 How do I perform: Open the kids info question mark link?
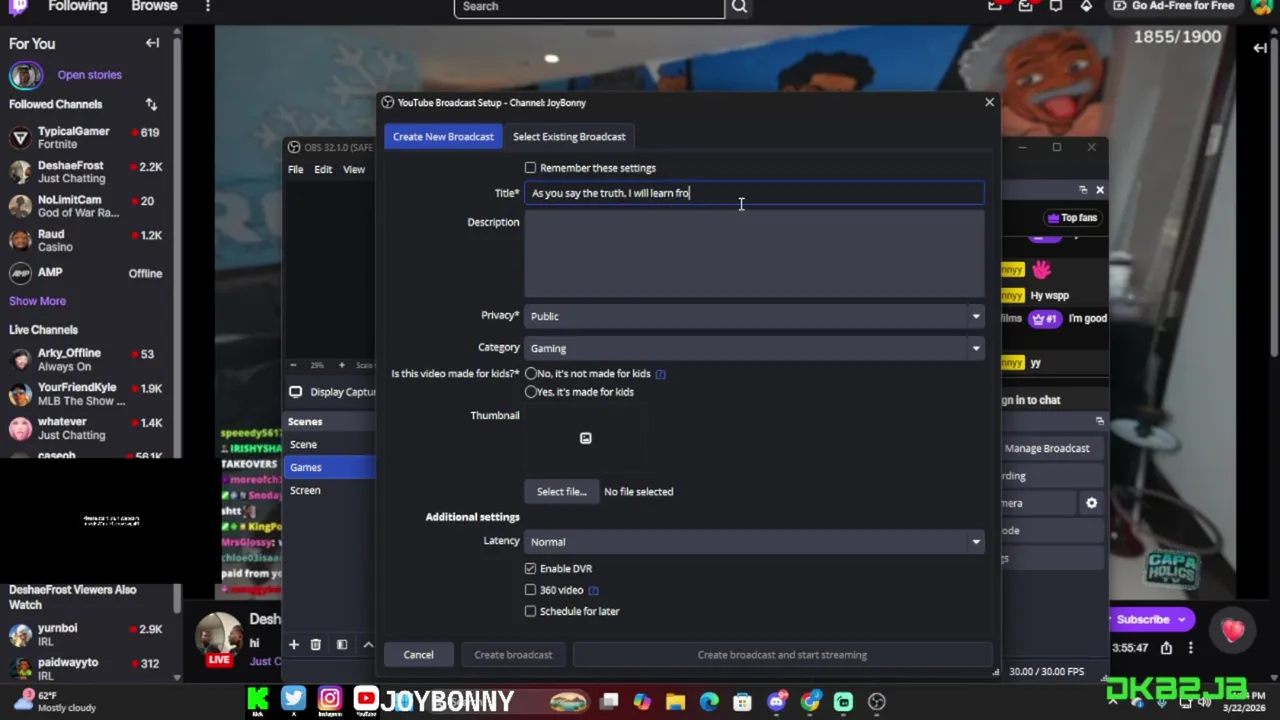[660, 374]
